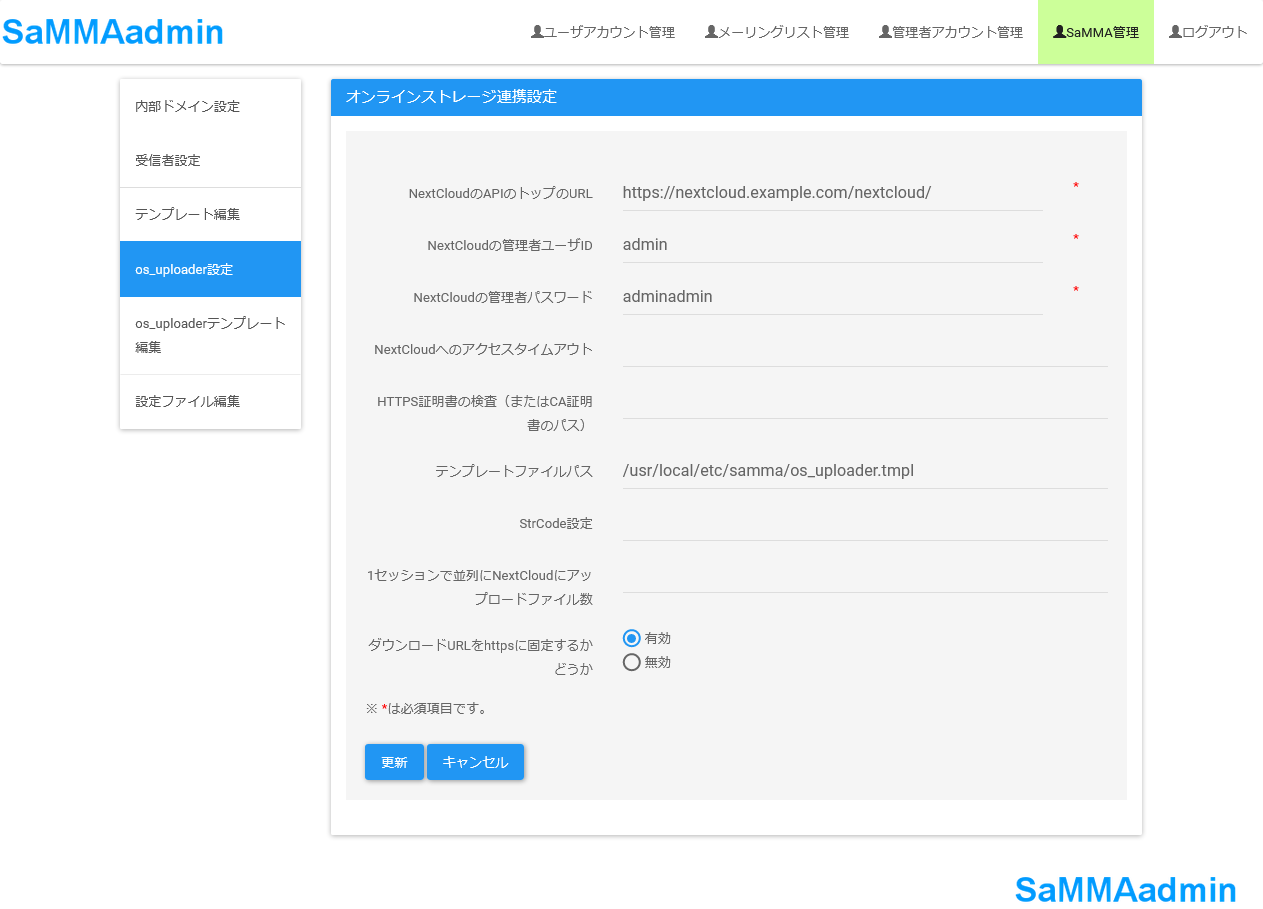This screenshot has height=909, width=1263.
Task: Focus the 並列アップロードファイル数 field
Action: pyautogui.click(x=864, y=574)
